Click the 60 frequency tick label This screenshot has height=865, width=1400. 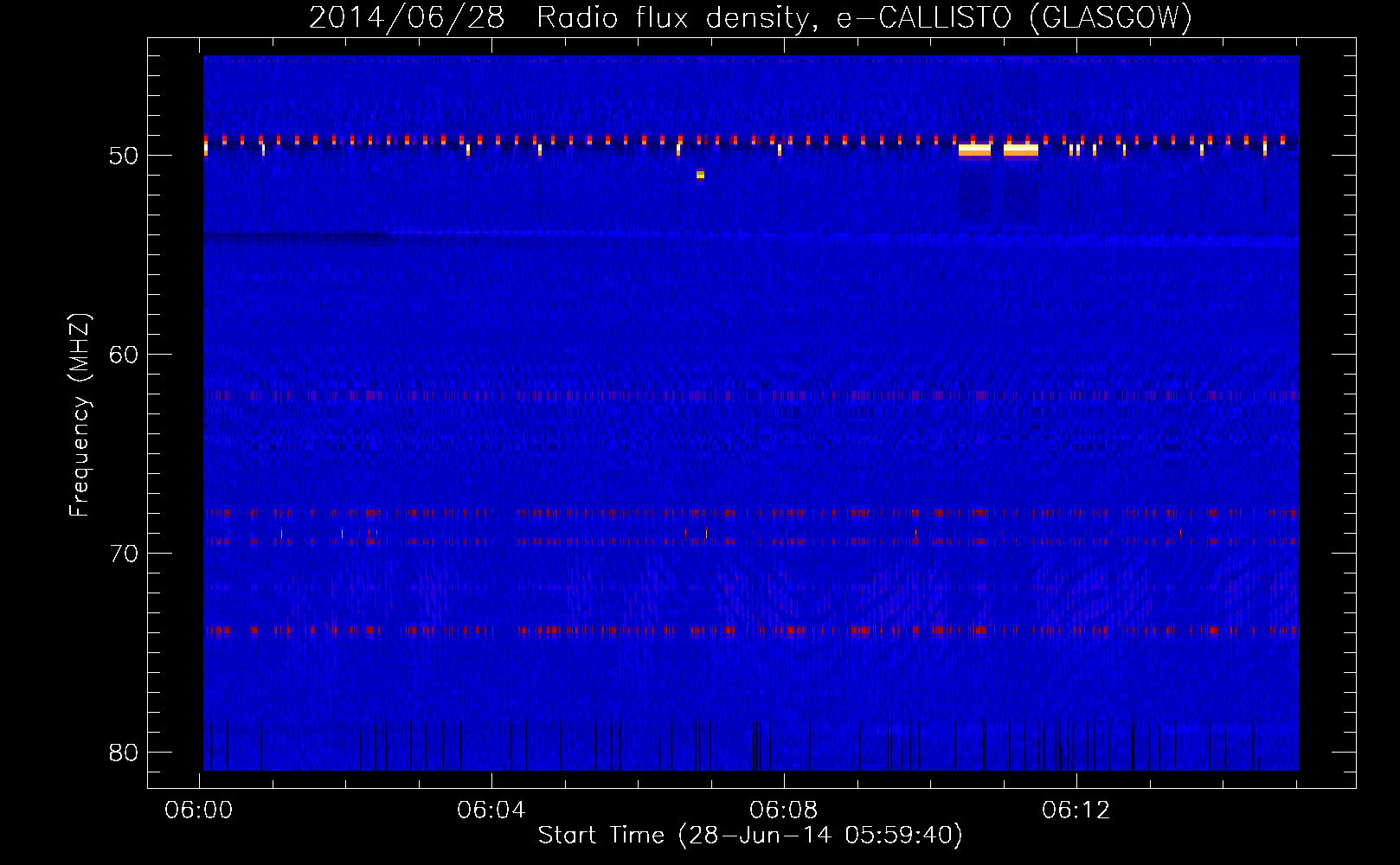125,354
